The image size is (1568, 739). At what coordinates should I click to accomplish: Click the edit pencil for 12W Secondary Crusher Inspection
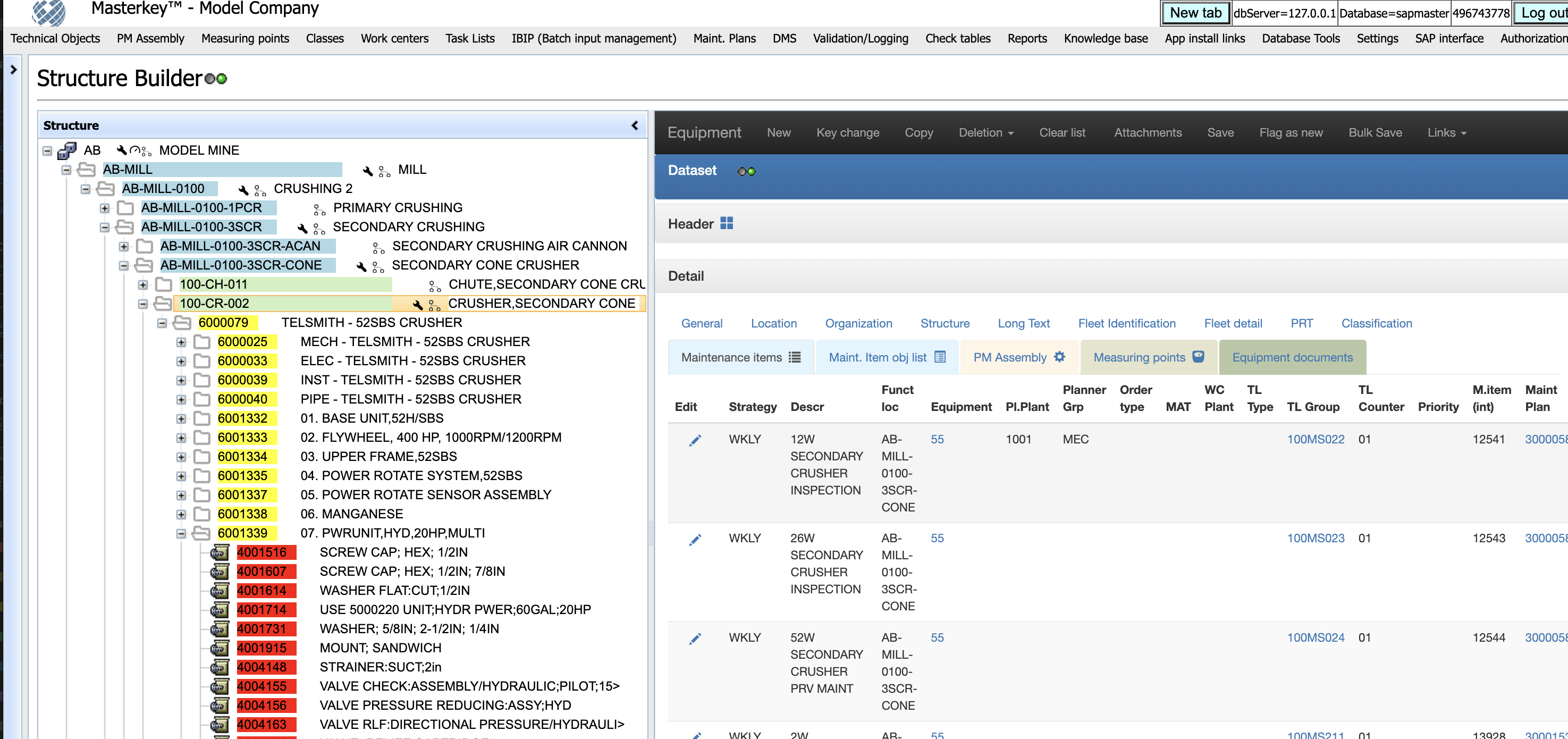pyautogui.click(x=695, y=440)
